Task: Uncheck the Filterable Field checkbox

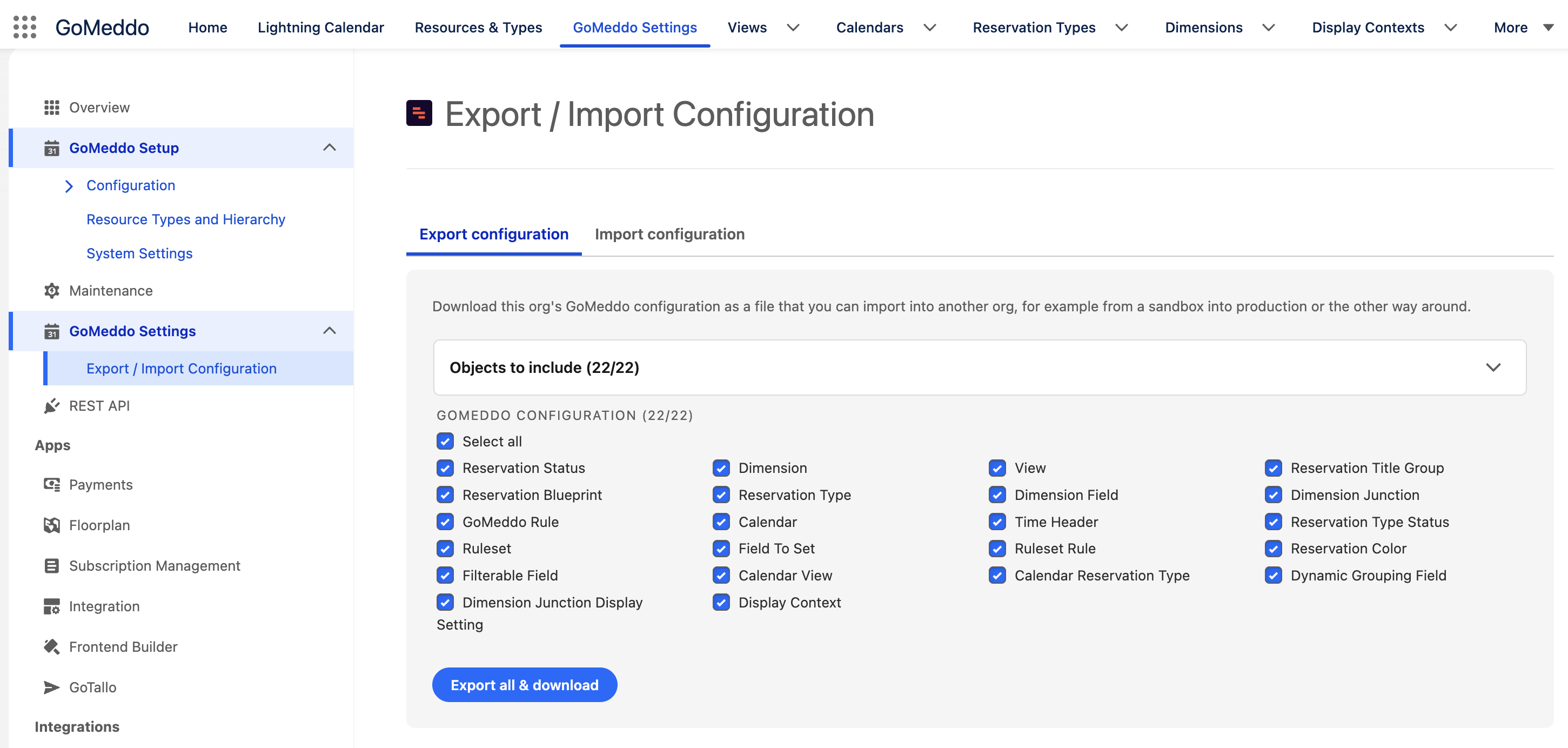Action: click(x=445, y=575)
